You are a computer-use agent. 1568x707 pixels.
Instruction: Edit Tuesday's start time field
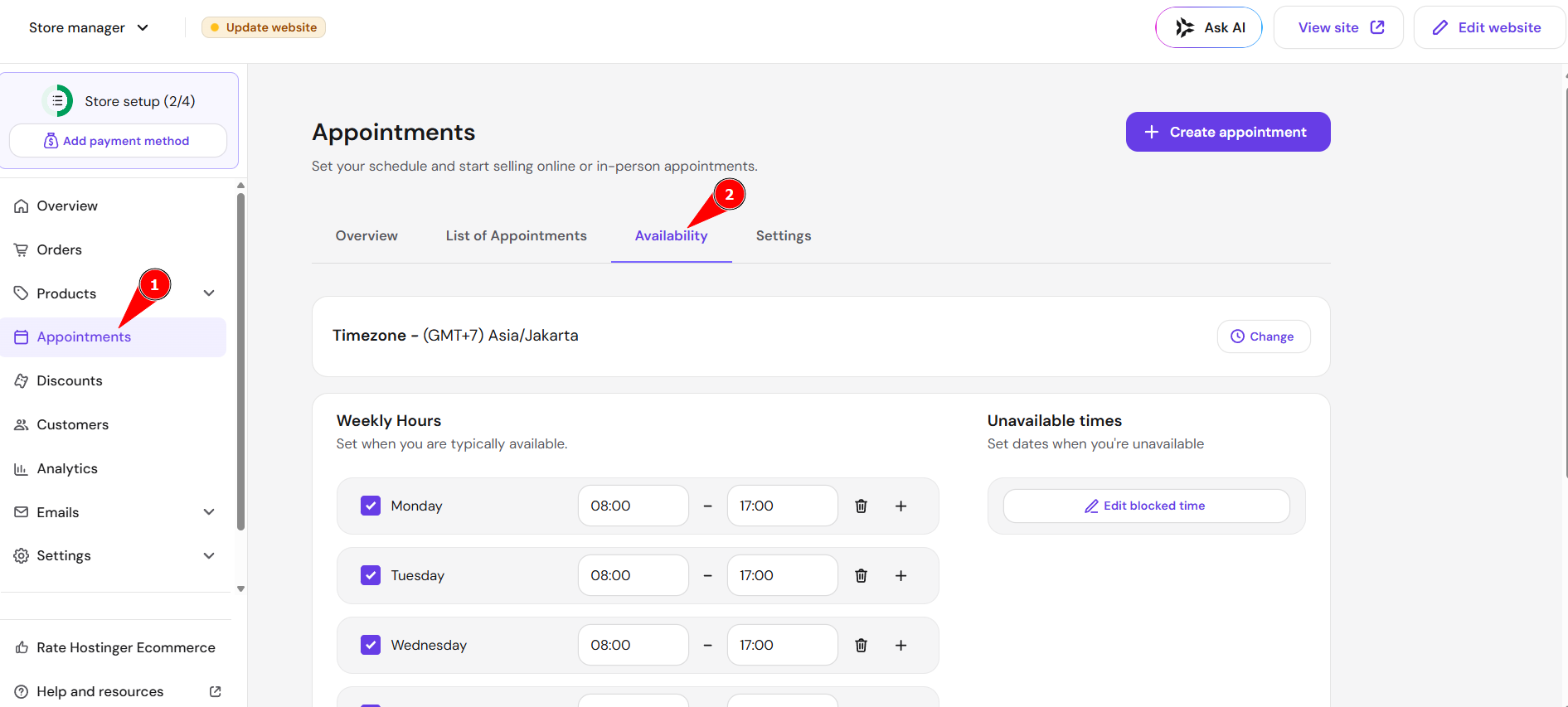(x=634, y=575)
